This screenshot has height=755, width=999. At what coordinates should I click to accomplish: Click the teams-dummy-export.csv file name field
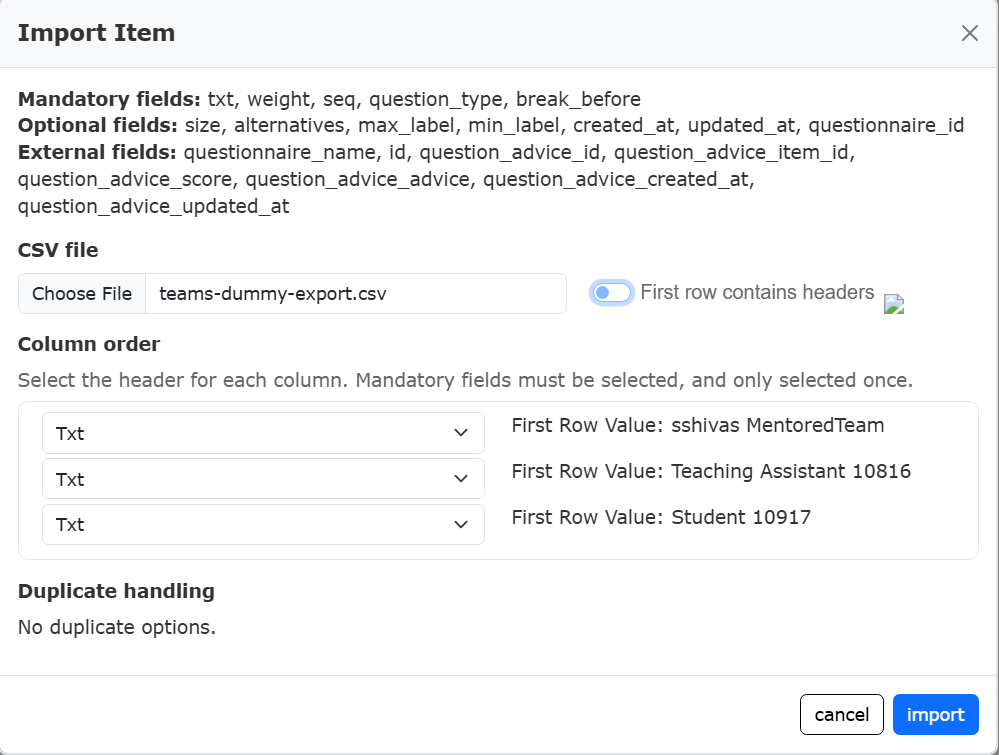[355, 294]
